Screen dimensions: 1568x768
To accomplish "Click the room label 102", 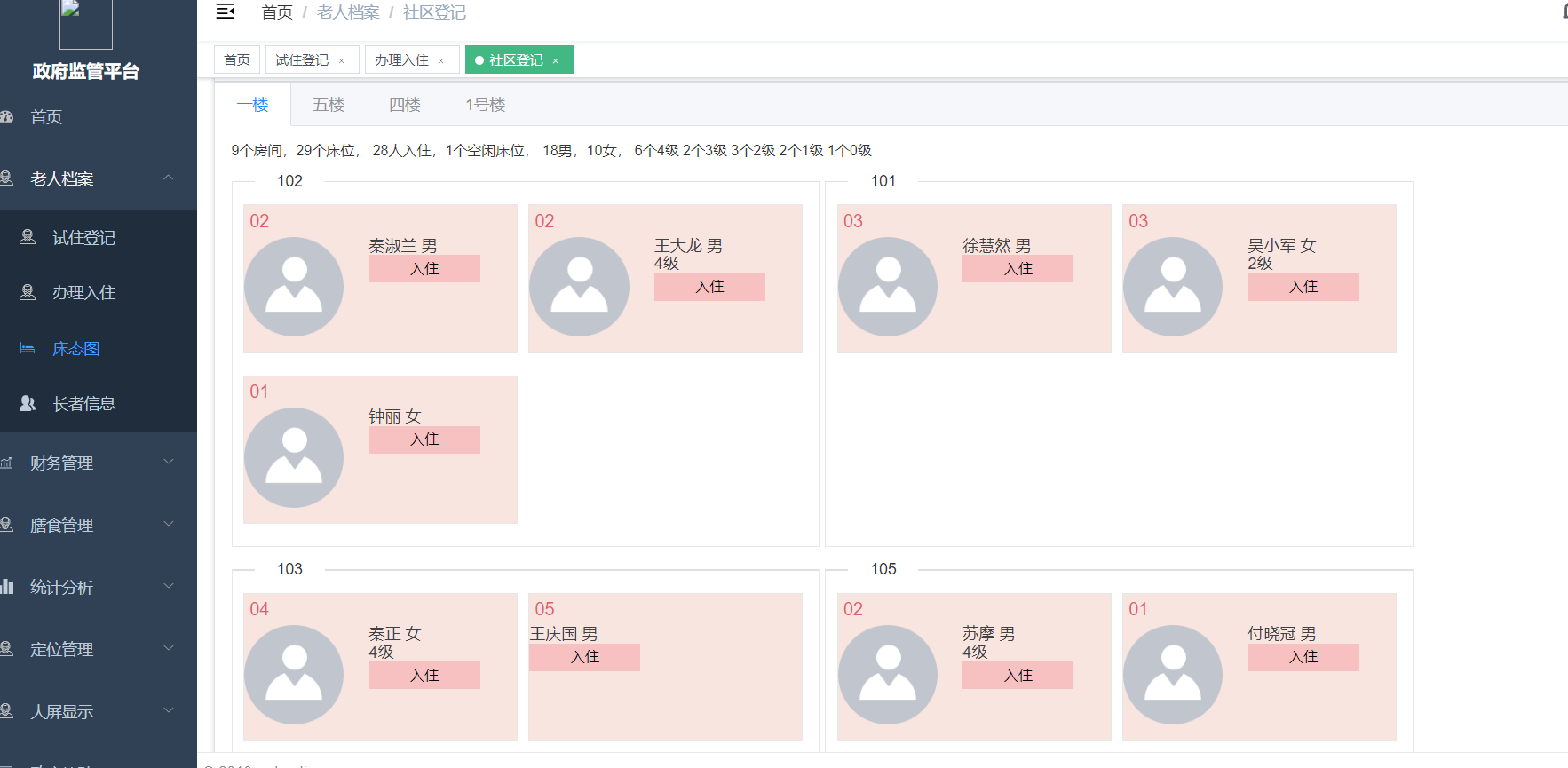I will (x=289, y=181).
